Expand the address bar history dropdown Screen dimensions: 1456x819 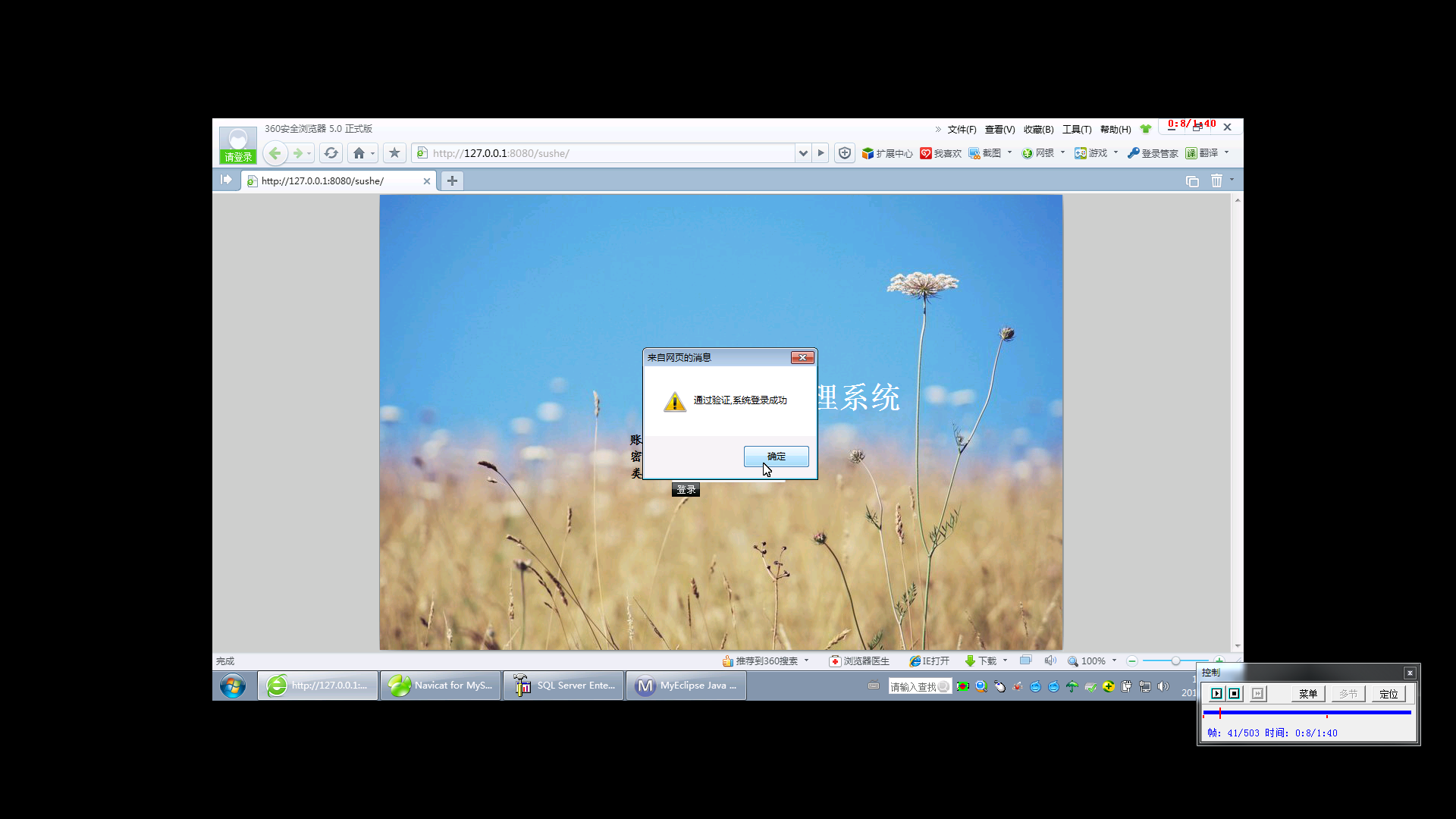802,153
